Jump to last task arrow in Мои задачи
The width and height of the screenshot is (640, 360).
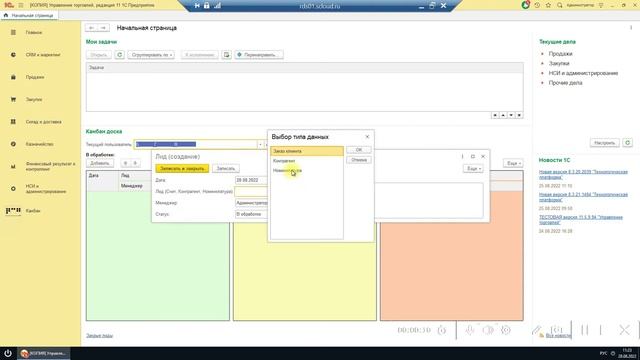click(519, 116)
